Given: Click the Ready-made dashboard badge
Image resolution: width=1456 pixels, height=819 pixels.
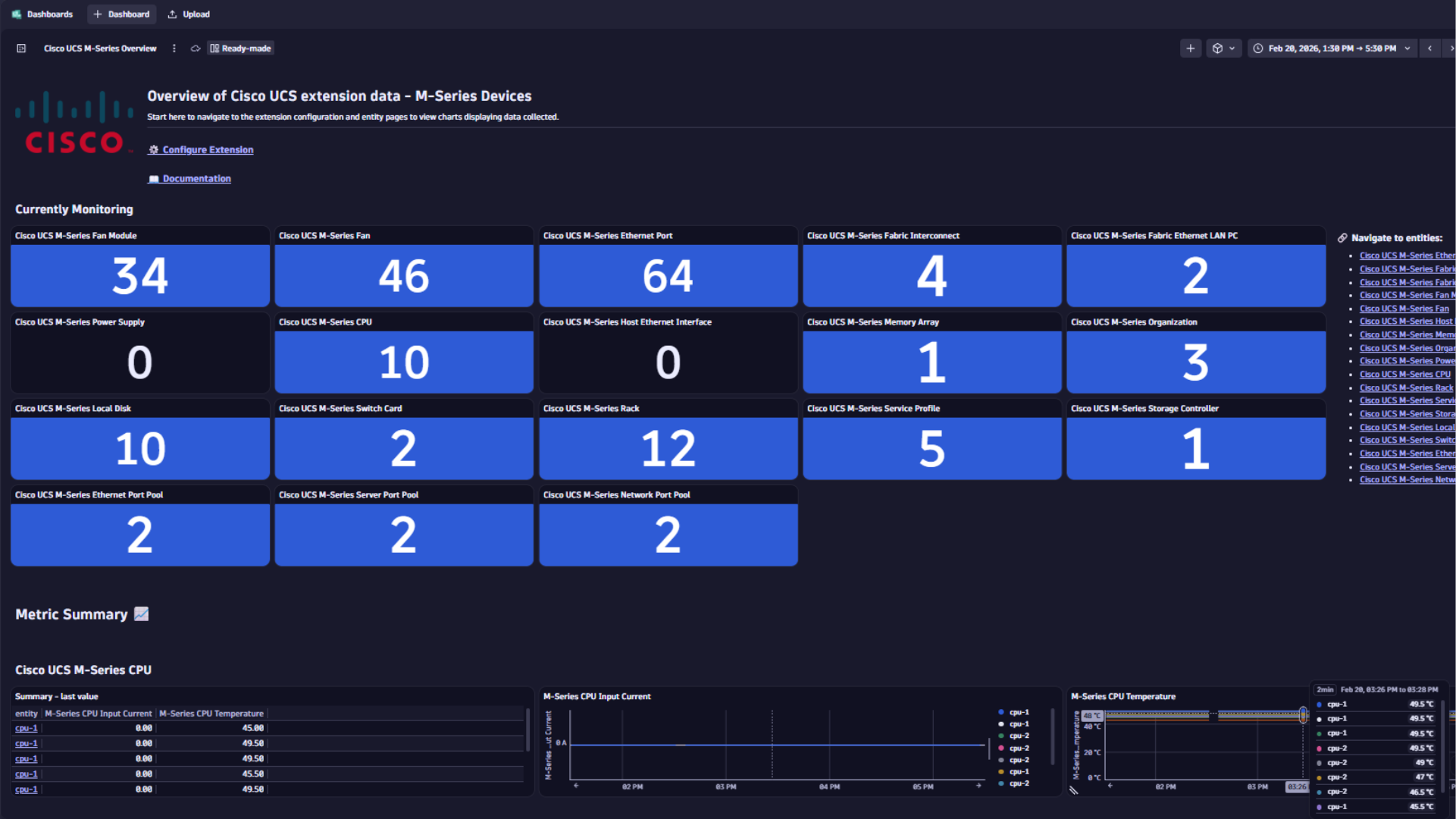Looking at the screenshot, I should (240, 48).
